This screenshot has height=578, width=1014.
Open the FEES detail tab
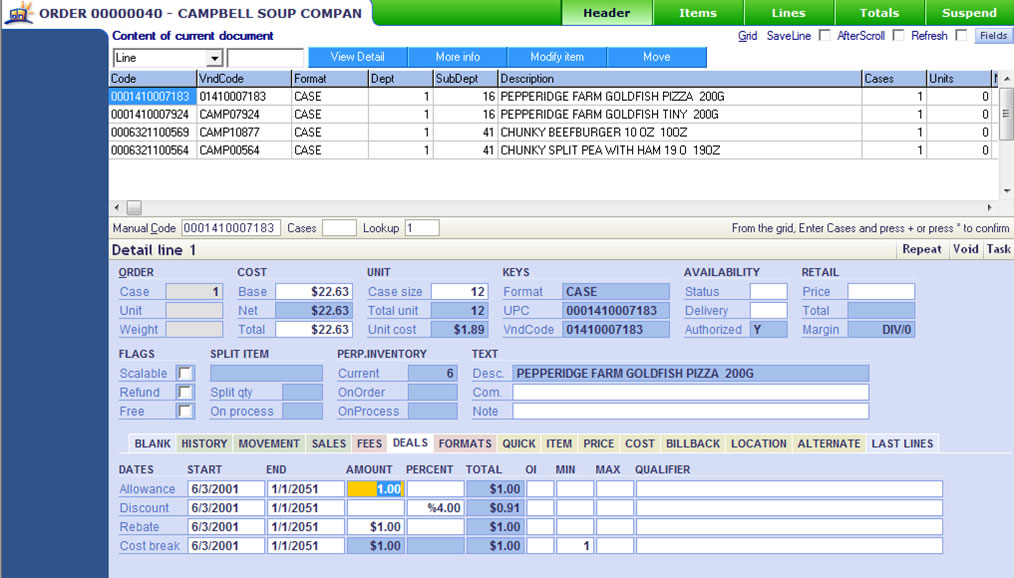pos(369,444)
